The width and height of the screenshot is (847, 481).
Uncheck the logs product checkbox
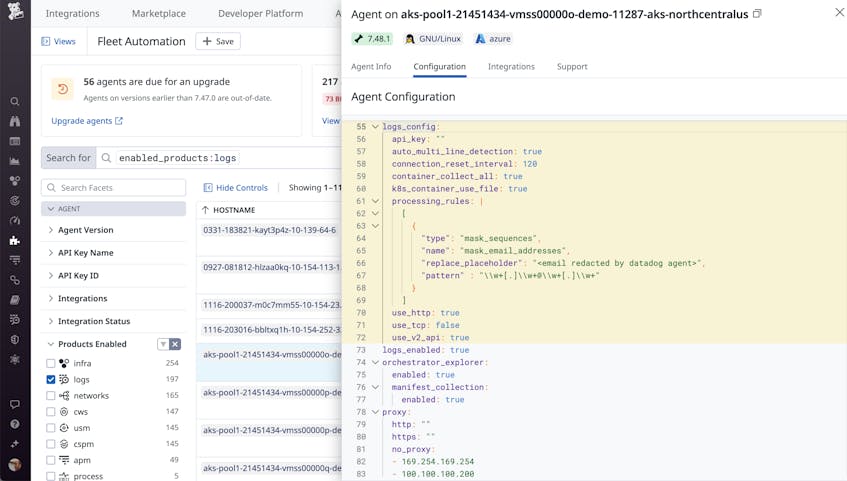pos(51,379)
